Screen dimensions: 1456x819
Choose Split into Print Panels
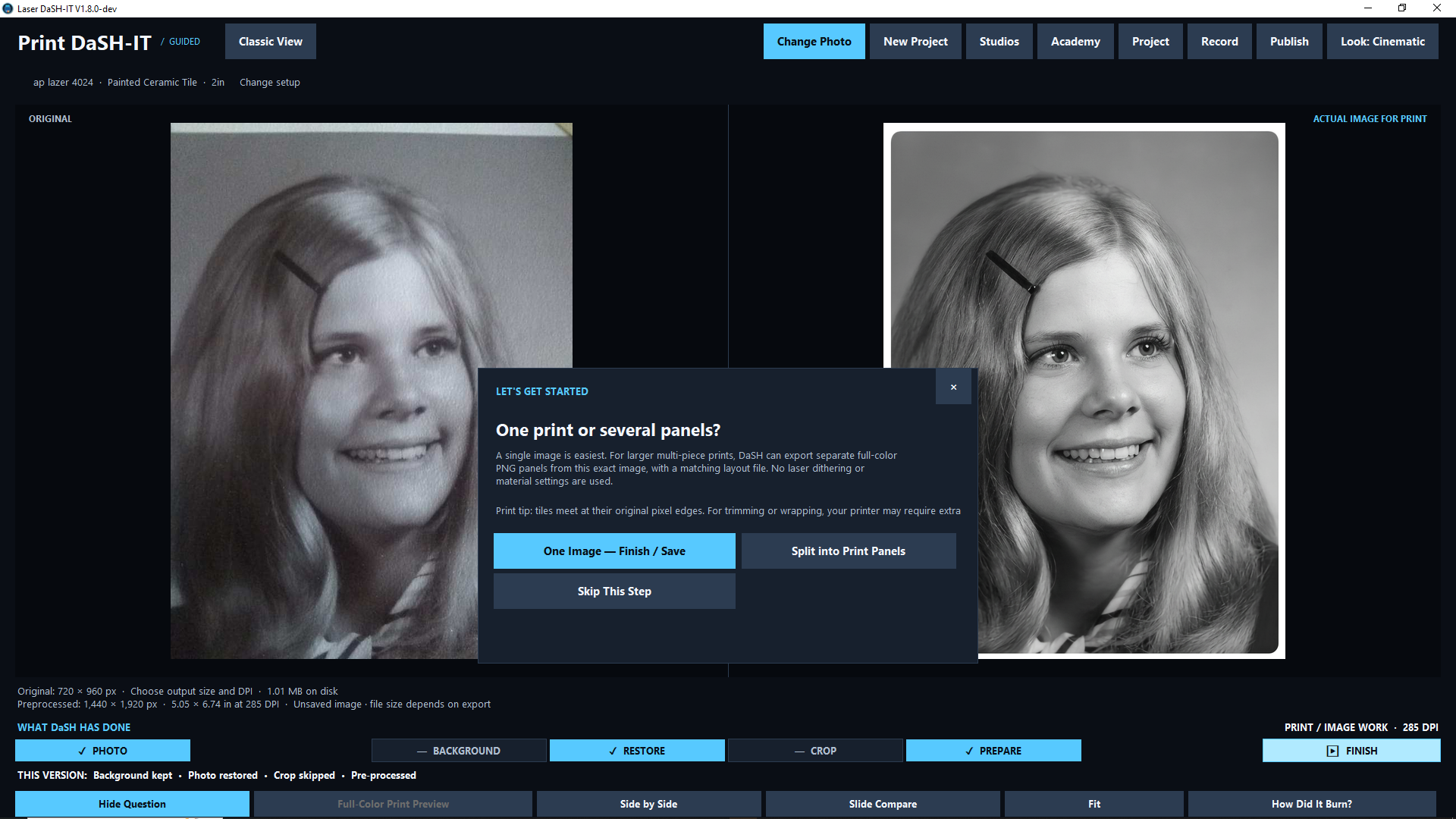click(x=849, y=551)
